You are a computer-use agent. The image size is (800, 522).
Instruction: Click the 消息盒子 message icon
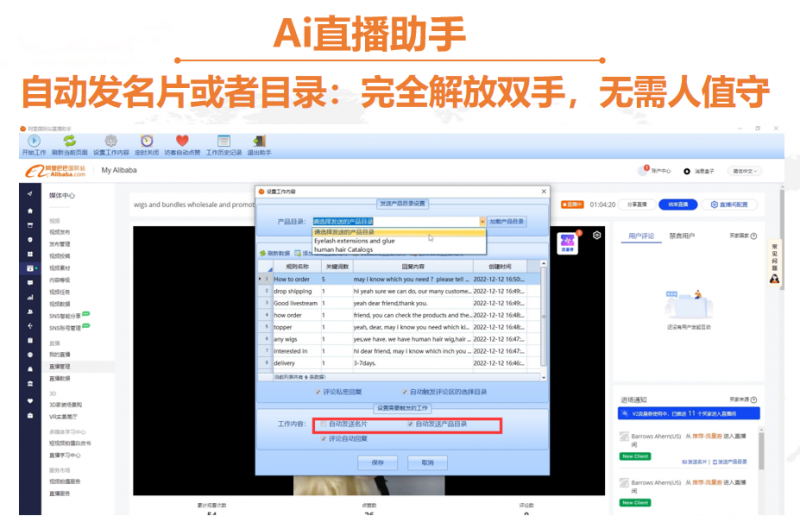coord(687,171)
